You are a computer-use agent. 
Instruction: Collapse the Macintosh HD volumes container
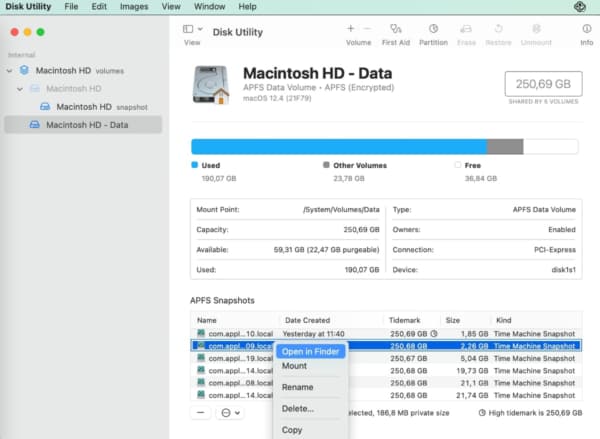click(9, 71)
